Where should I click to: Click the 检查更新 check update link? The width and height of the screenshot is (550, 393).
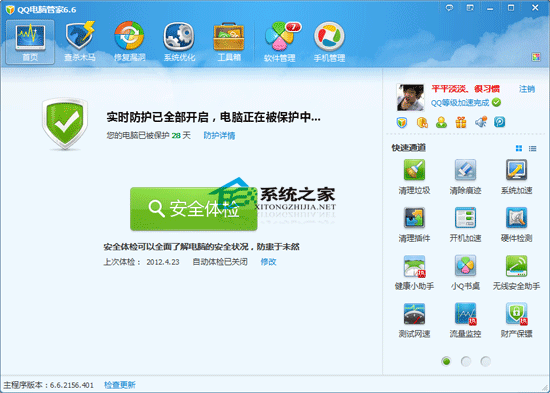[120, 385]
